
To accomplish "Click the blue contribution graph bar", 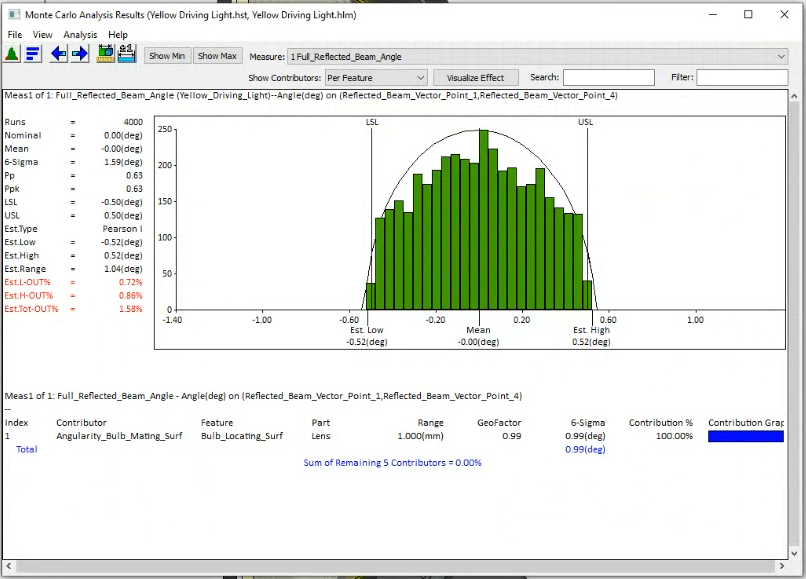I will tap(745, 436).
